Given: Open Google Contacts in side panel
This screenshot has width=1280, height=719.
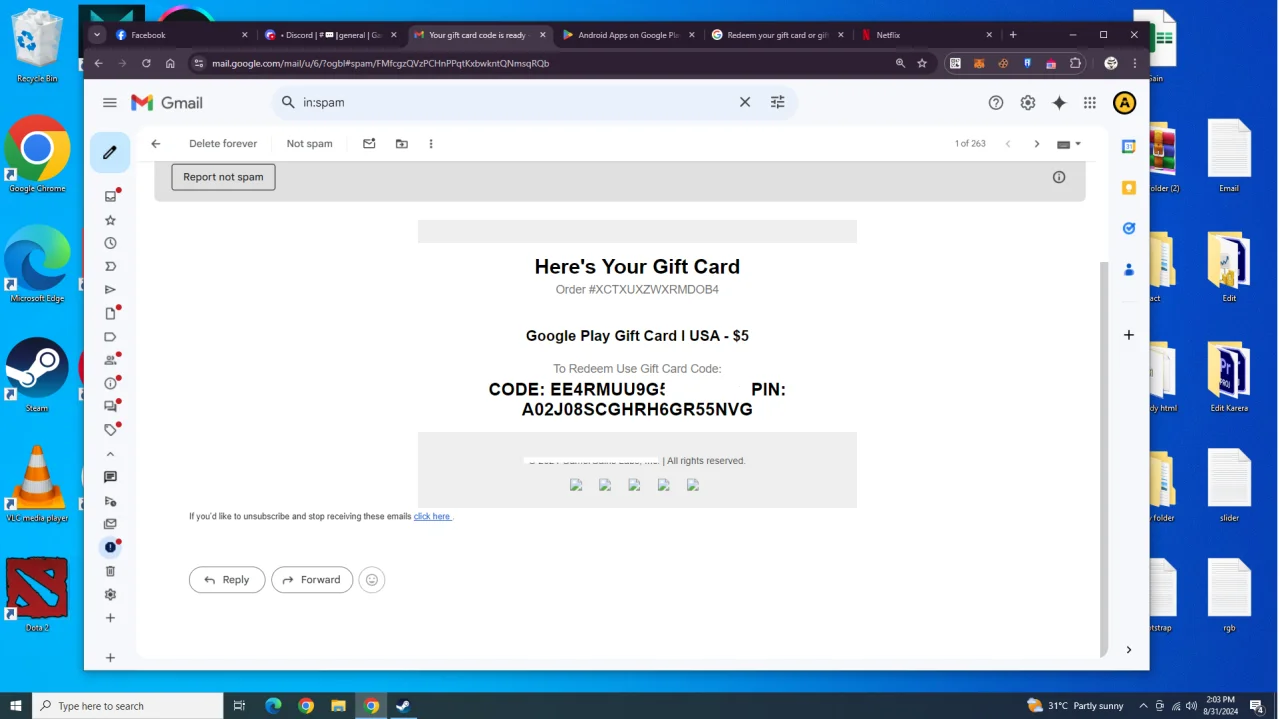Looking at the screenshot, I should click(1129, 270).
